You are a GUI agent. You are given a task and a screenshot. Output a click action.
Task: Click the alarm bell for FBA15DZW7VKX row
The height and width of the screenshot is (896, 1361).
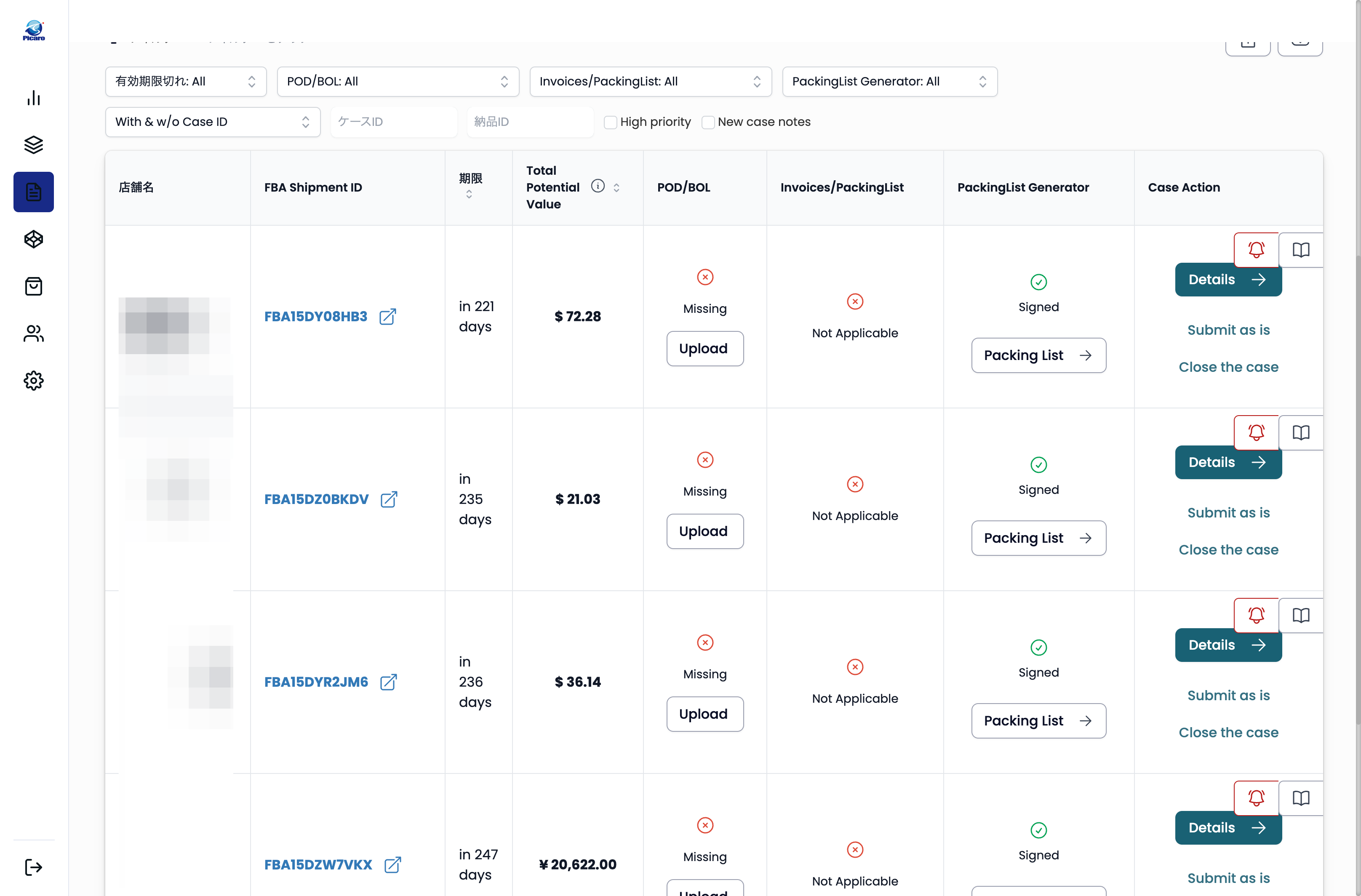(1256, 797)
